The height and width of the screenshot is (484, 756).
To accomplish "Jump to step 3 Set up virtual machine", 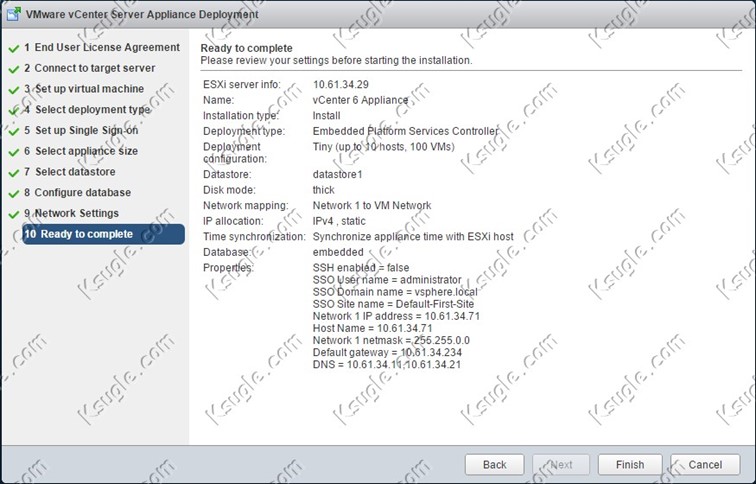I will (84, 89).
